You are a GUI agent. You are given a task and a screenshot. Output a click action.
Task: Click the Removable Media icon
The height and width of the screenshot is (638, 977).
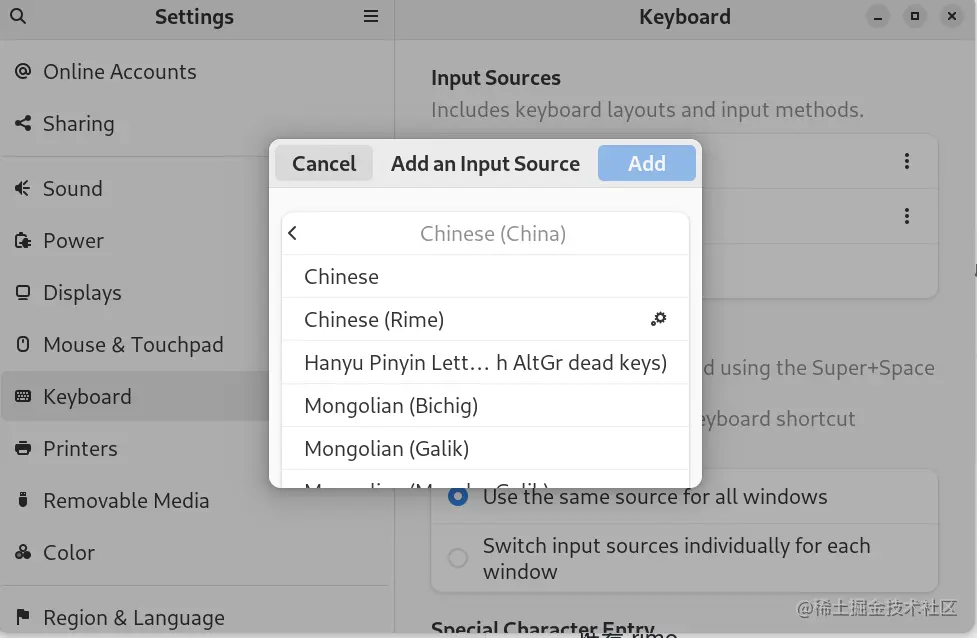pyautogui.click(x=23, y=501)
